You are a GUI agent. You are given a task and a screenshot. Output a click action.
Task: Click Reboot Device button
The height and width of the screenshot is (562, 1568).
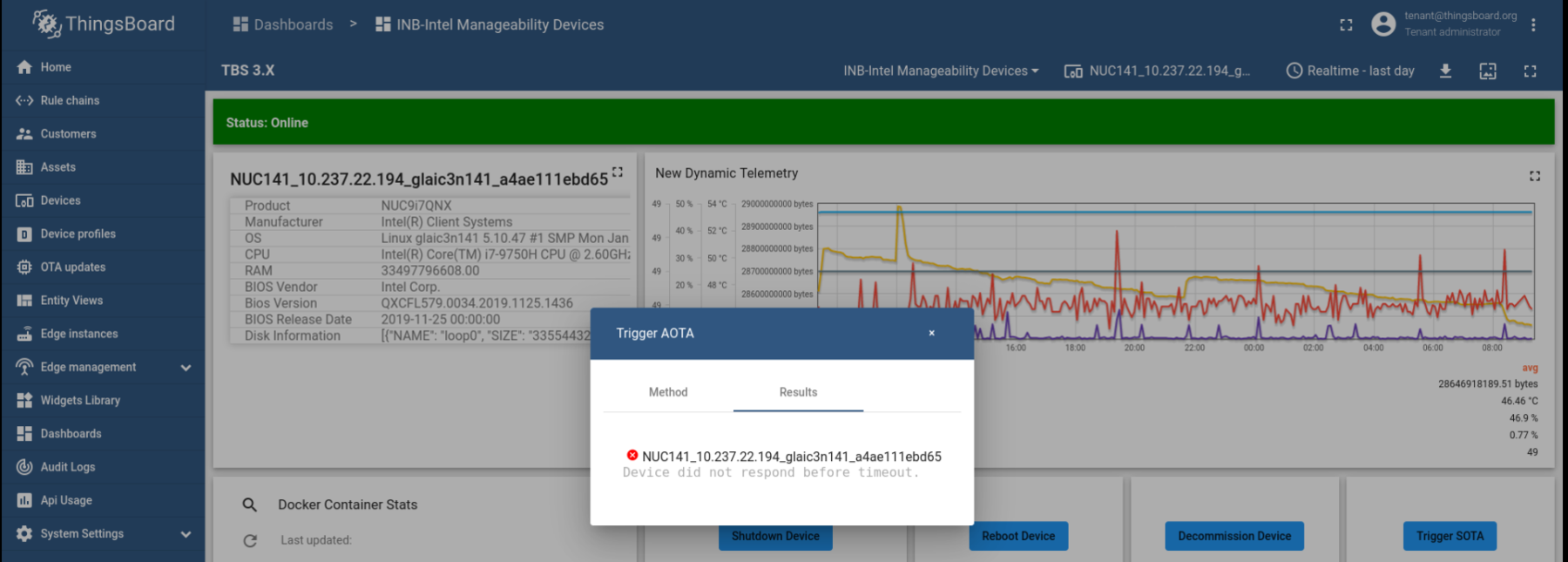point(1018,536)
